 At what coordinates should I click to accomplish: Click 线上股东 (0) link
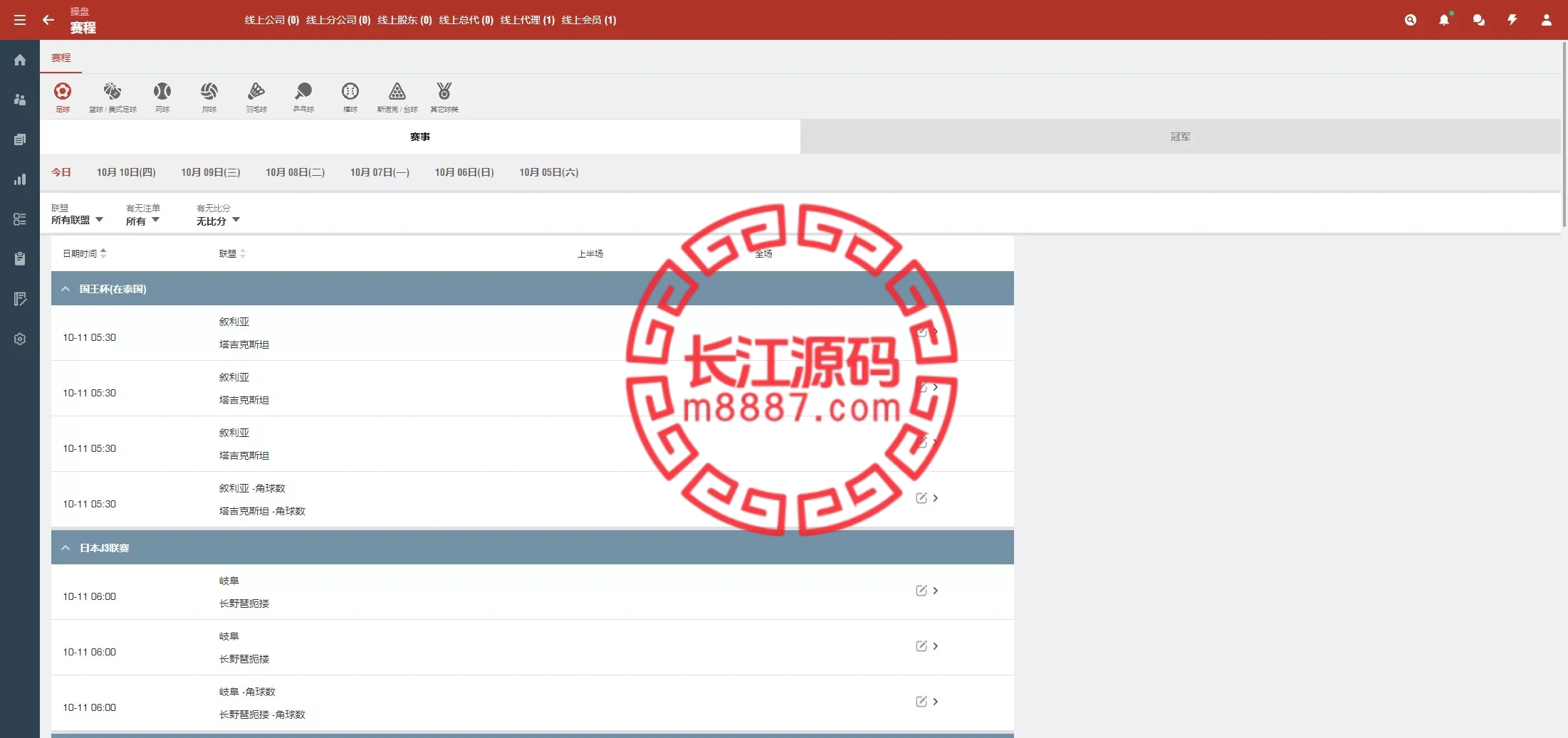click(x=404, y=20)
